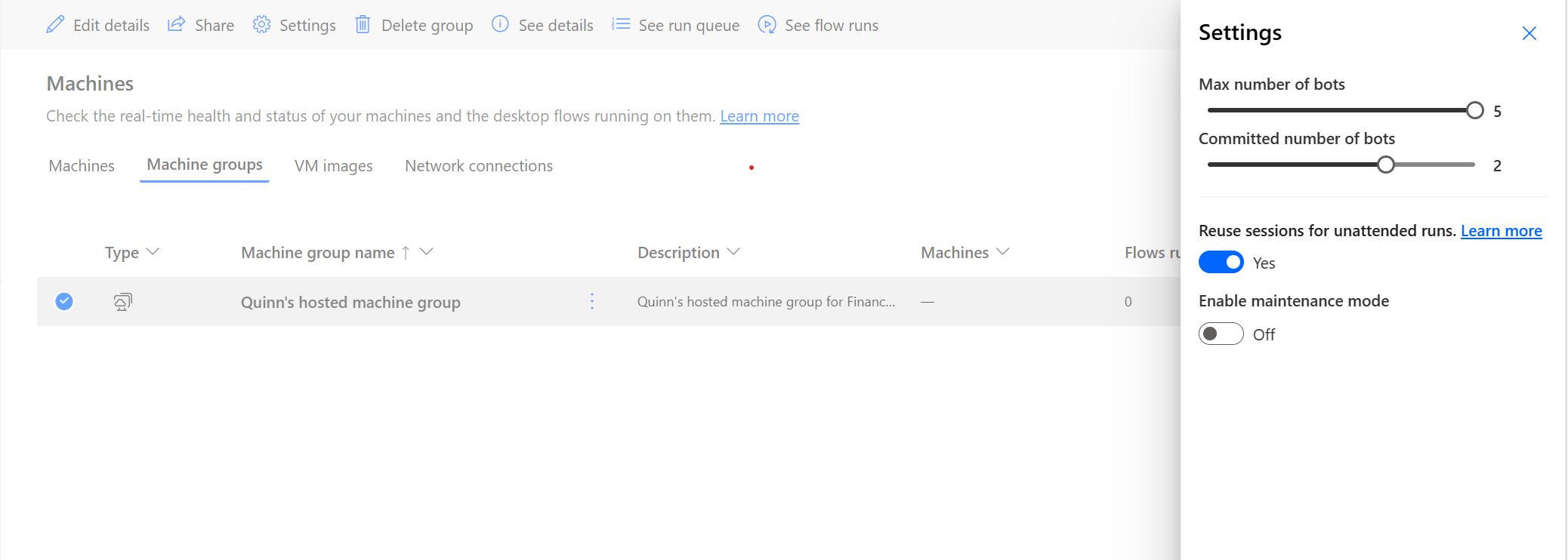Open more options for Quinn's hosted machine group
1568x560 pixels.
[592, 301]
